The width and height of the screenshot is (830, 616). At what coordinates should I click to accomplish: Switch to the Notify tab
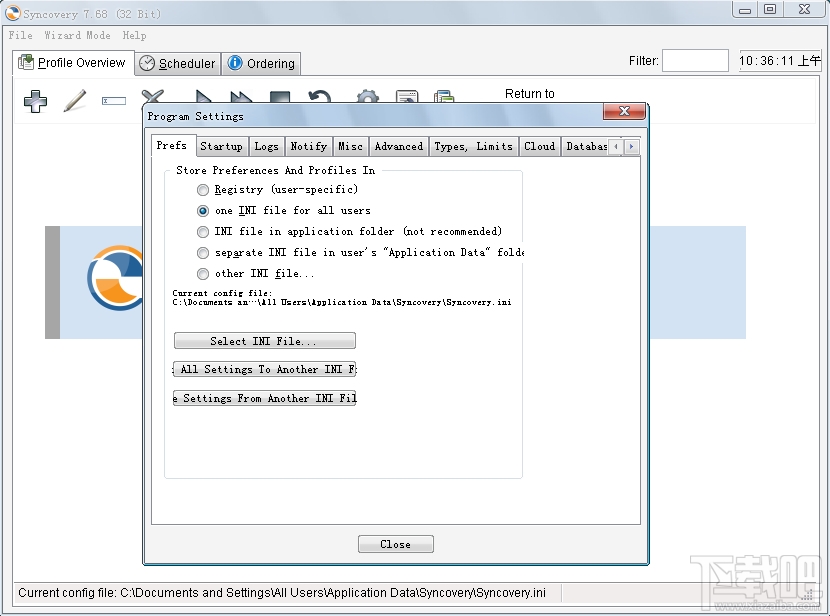tap(309, 147)
